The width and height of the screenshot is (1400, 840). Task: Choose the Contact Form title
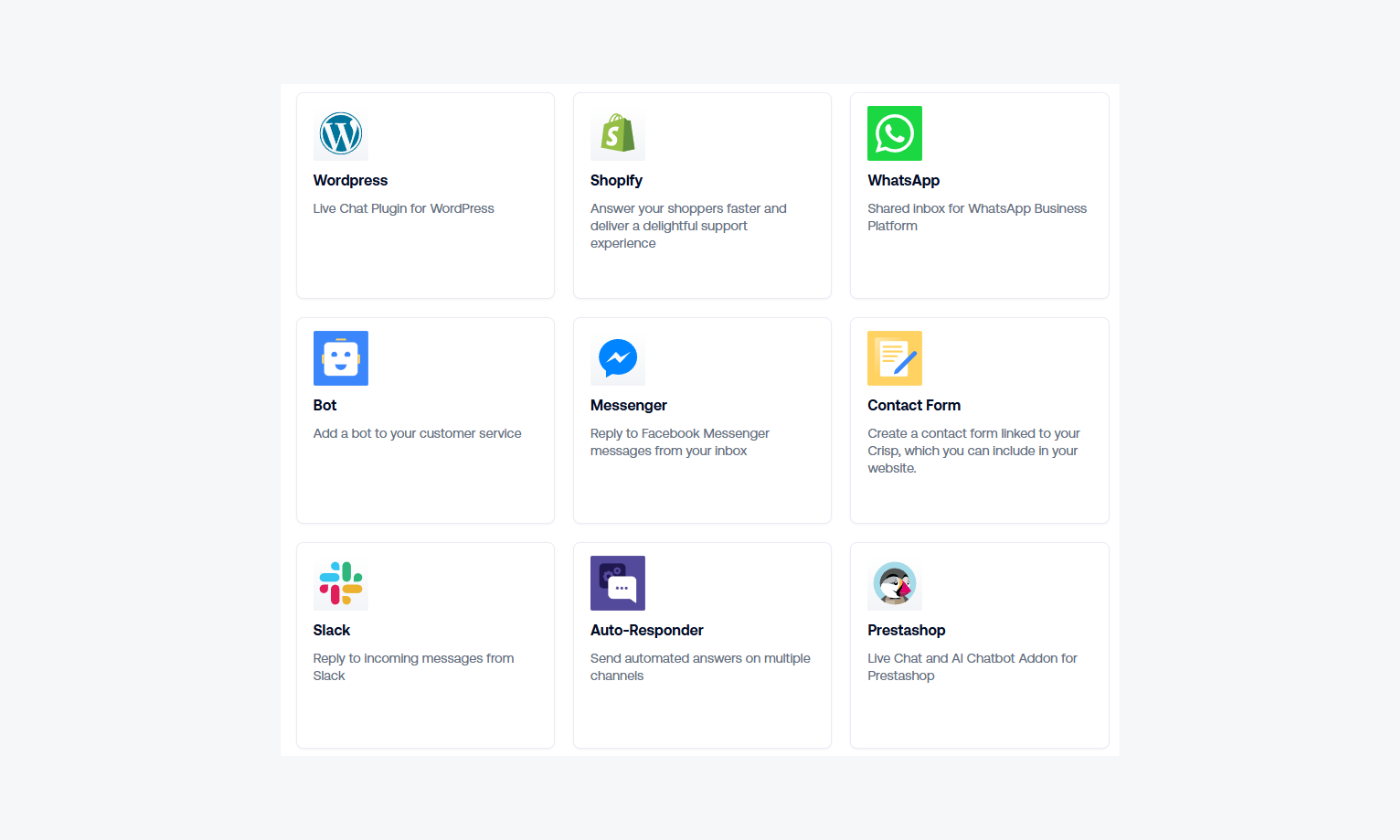click(913, 406)
